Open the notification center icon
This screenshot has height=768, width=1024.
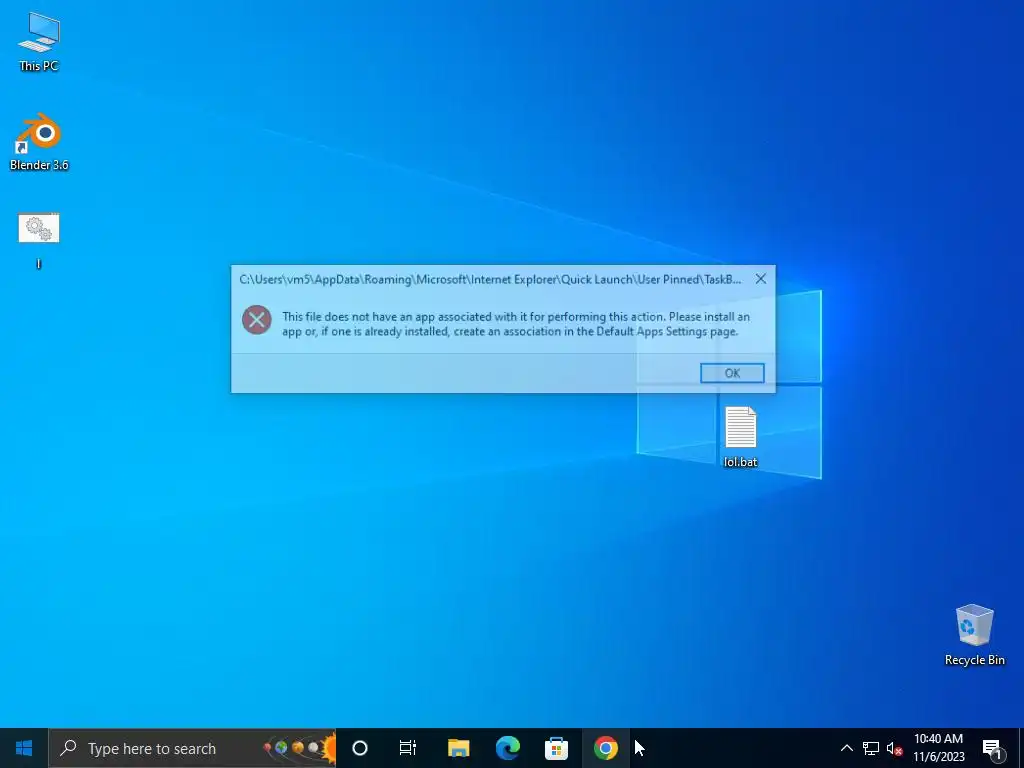pyautogui.click(x=992, y=748)
